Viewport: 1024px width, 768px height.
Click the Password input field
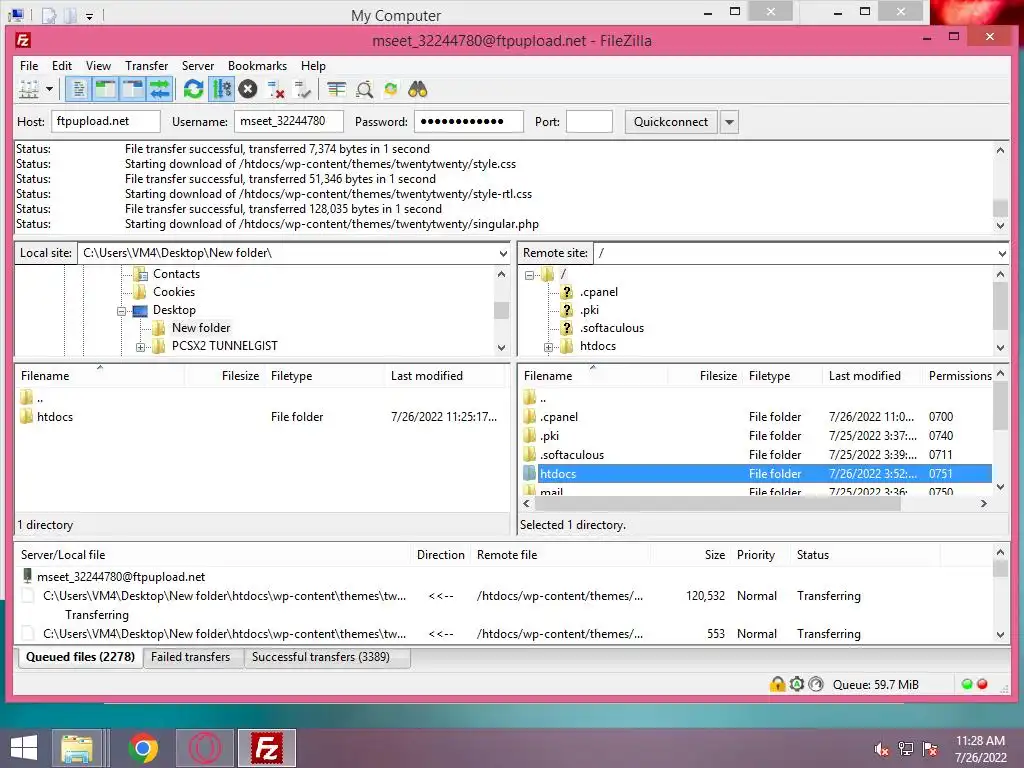tap(468, 121)
